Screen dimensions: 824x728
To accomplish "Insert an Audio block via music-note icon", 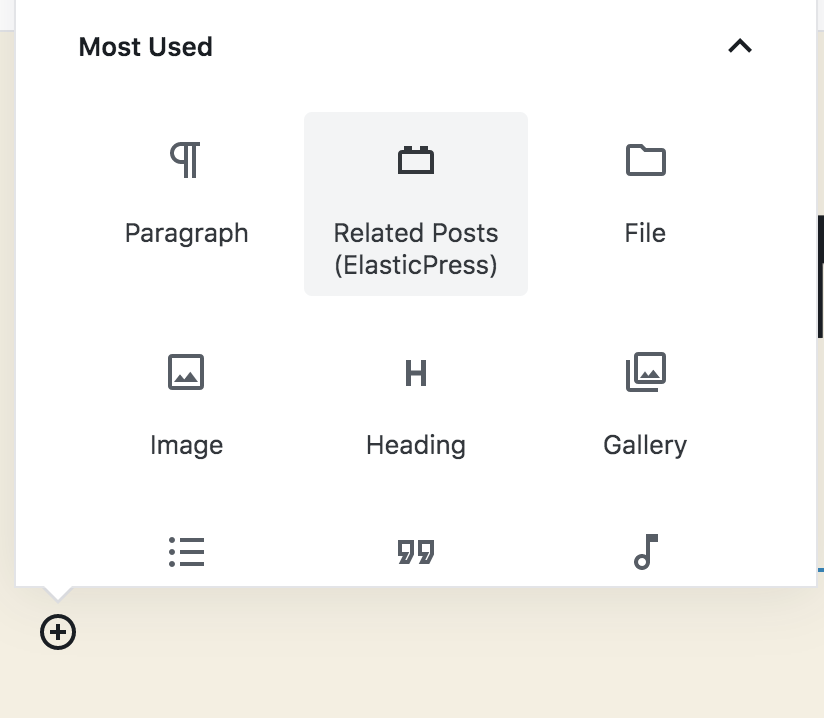I will tap(645, 552).
